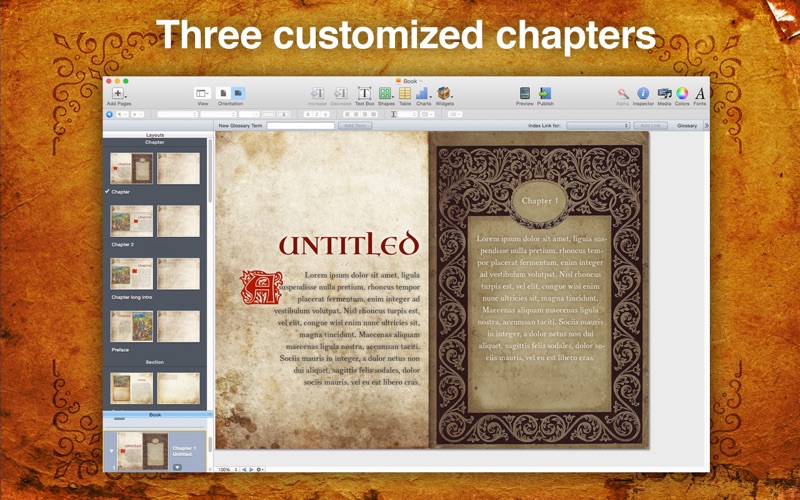800x500 pixels.
Task: Open the Index Link for dropdown
Action: 598,126
